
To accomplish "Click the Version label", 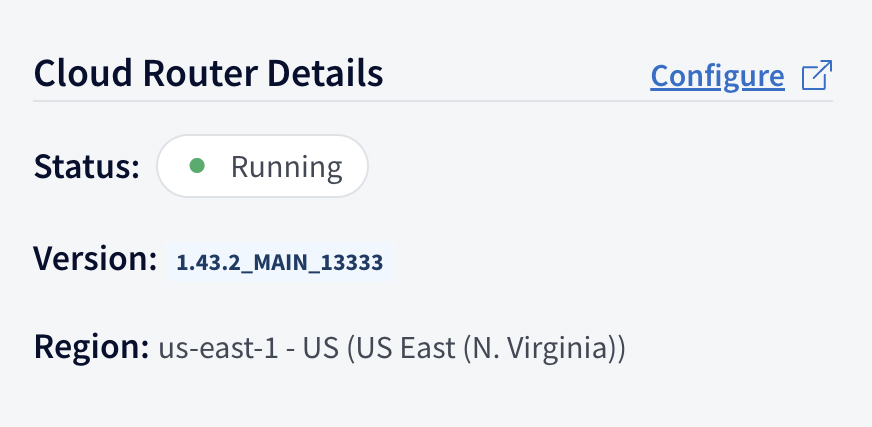I will tap(95, 259).
